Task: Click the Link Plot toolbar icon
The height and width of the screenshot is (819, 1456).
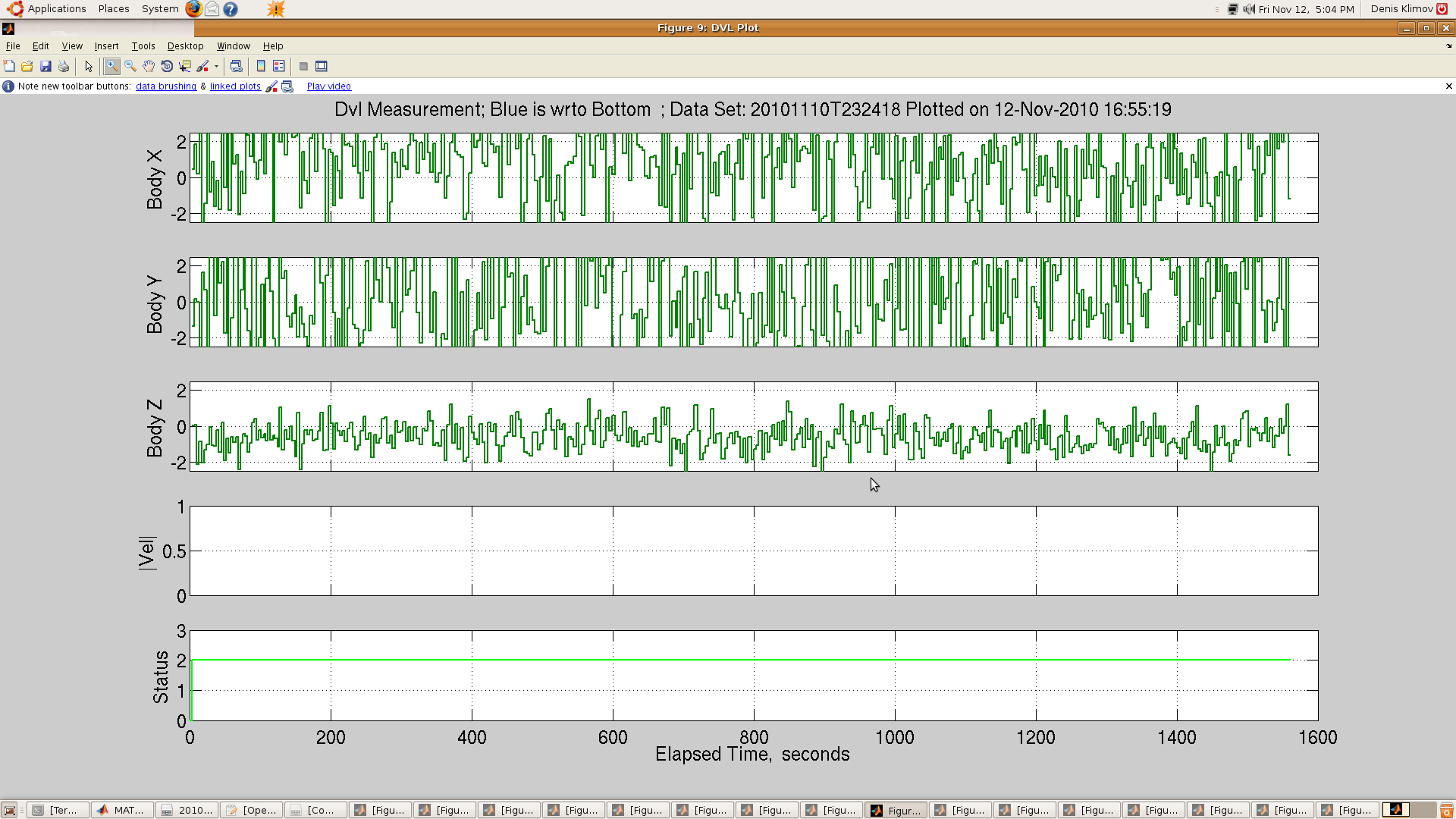Action: pyautogui.click(x=236, y=67)
